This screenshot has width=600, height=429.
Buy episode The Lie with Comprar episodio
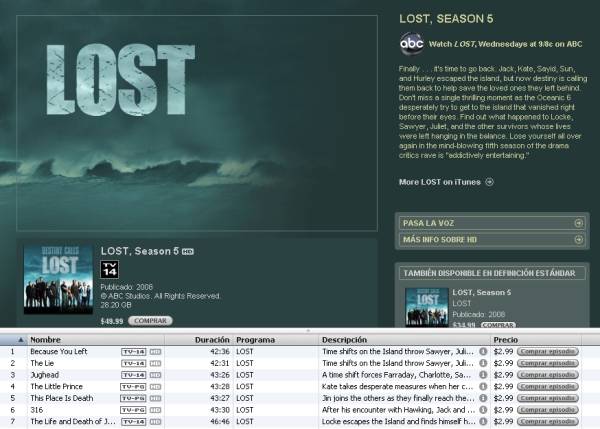click(x=548, y=363)
